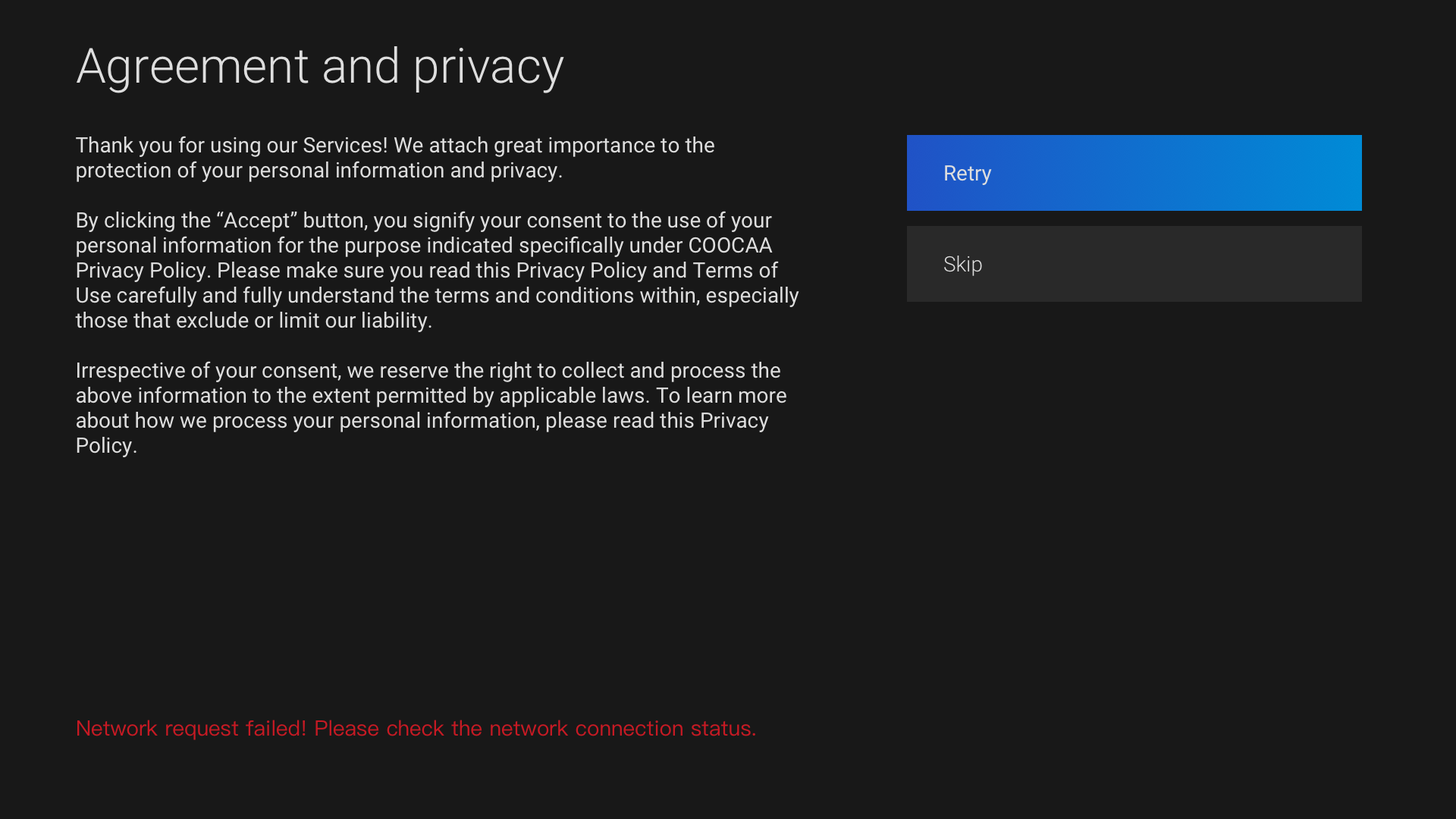1456x819 pixels.
Task: Click Privacy Policy in the last paragraph
Action: (x=733, y=421)
